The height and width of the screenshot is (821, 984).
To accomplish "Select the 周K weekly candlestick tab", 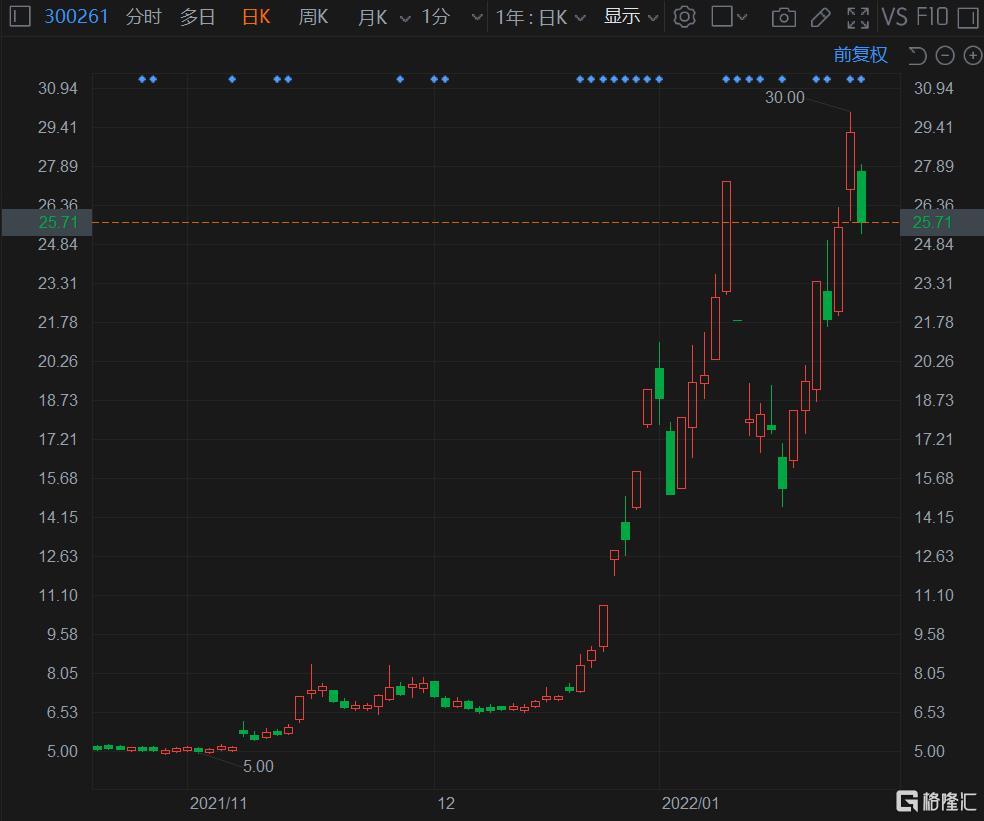I will pos(313,16).
